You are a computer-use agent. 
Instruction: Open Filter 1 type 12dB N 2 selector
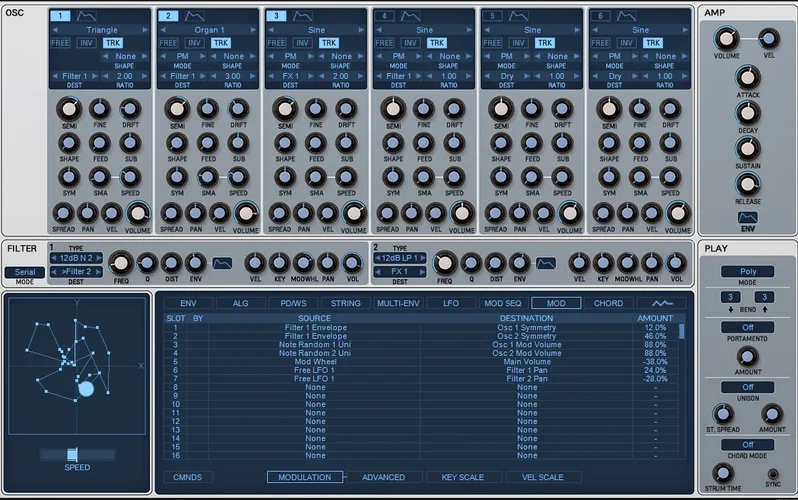77,258
